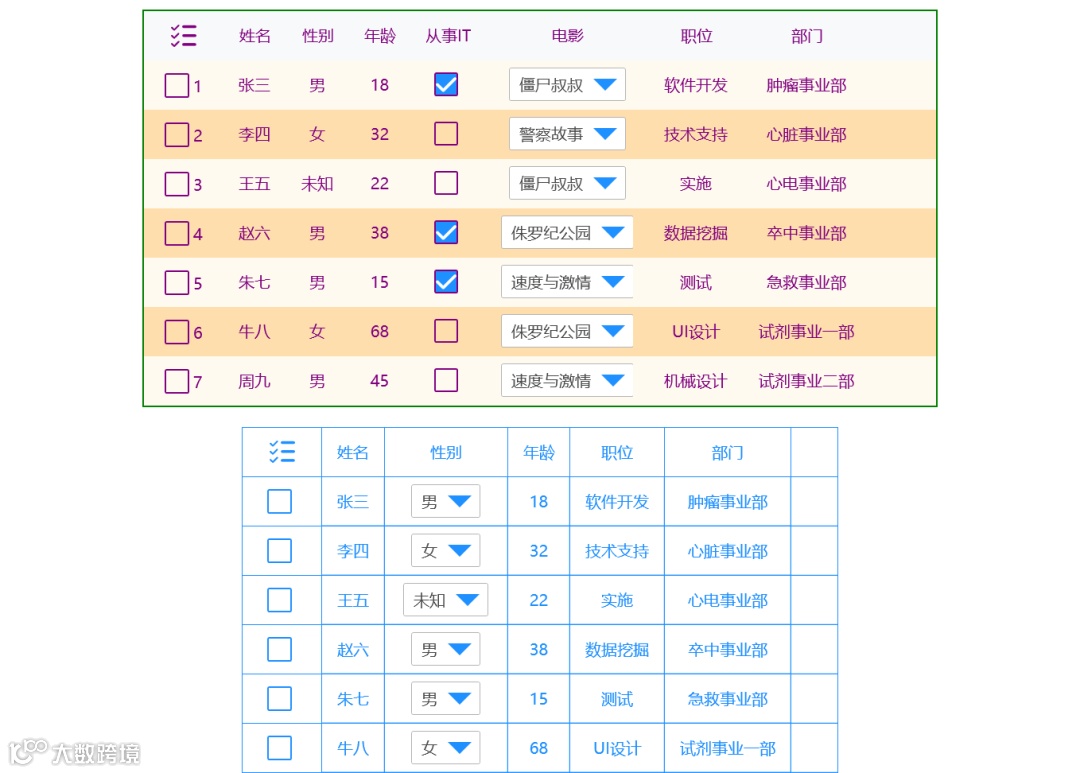Check 从事IT for 李四
This screenshot has width=1080, height=773.
click(x=446, y=134)
